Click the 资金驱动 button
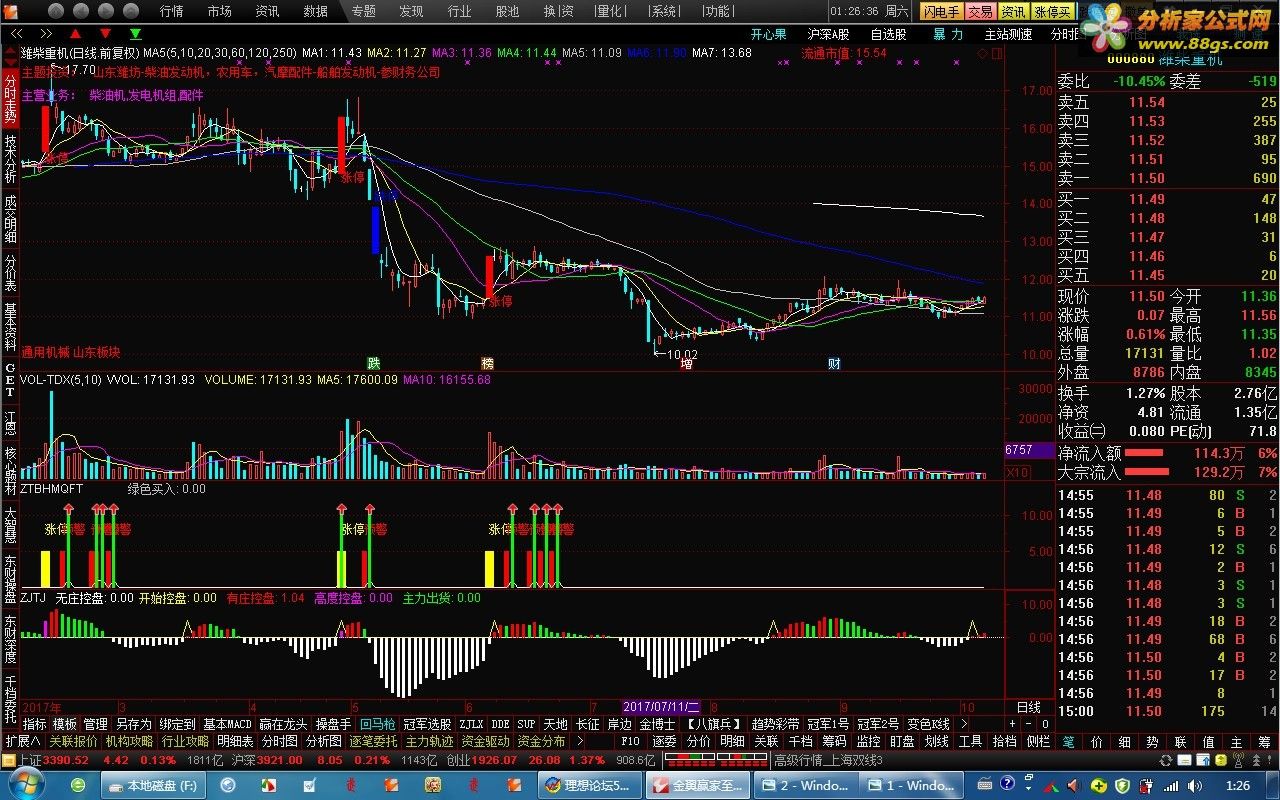The image size is (1280, 800). (485, 741)
